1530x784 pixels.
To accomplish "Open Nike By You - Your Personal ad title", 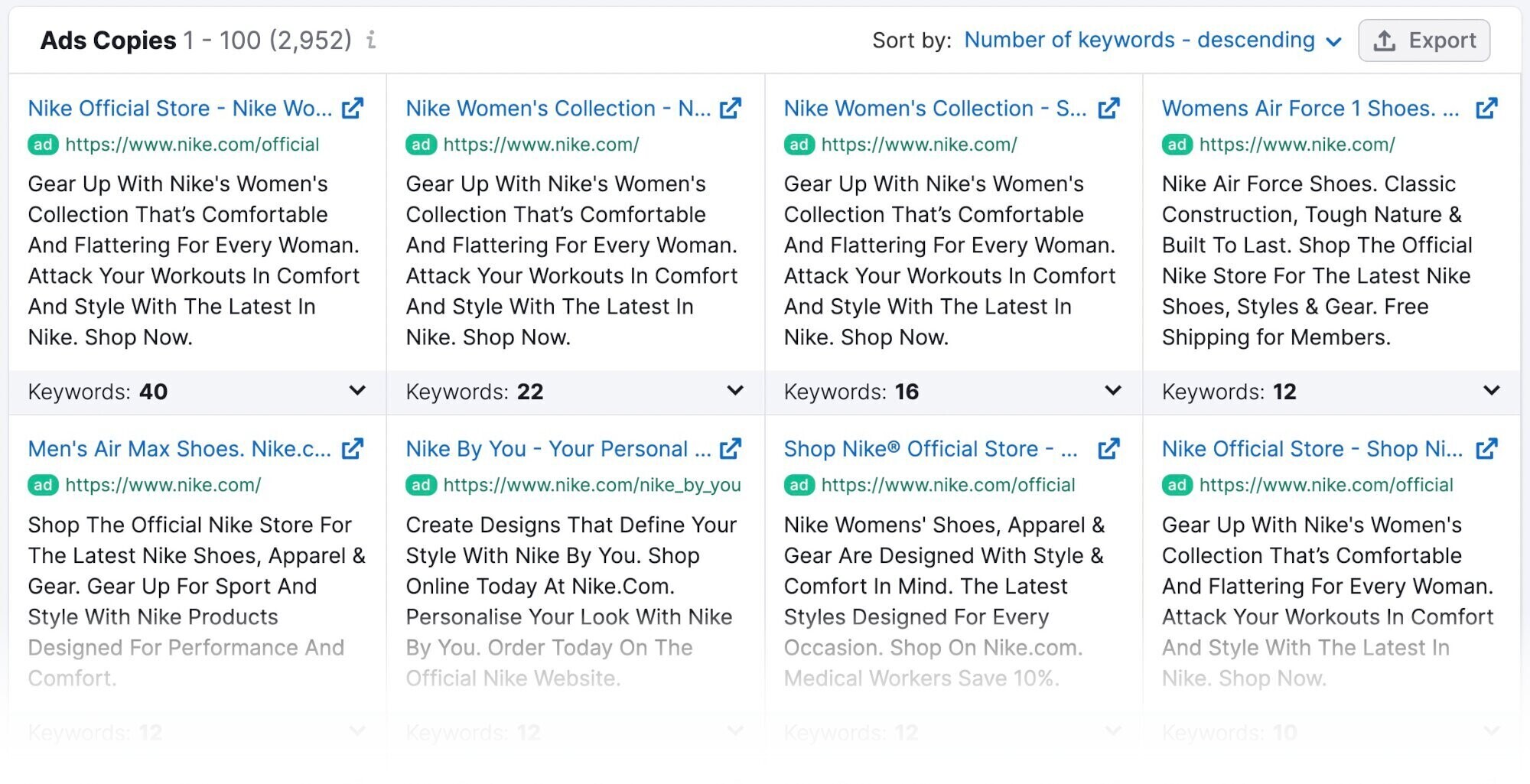I will [558, 449].
